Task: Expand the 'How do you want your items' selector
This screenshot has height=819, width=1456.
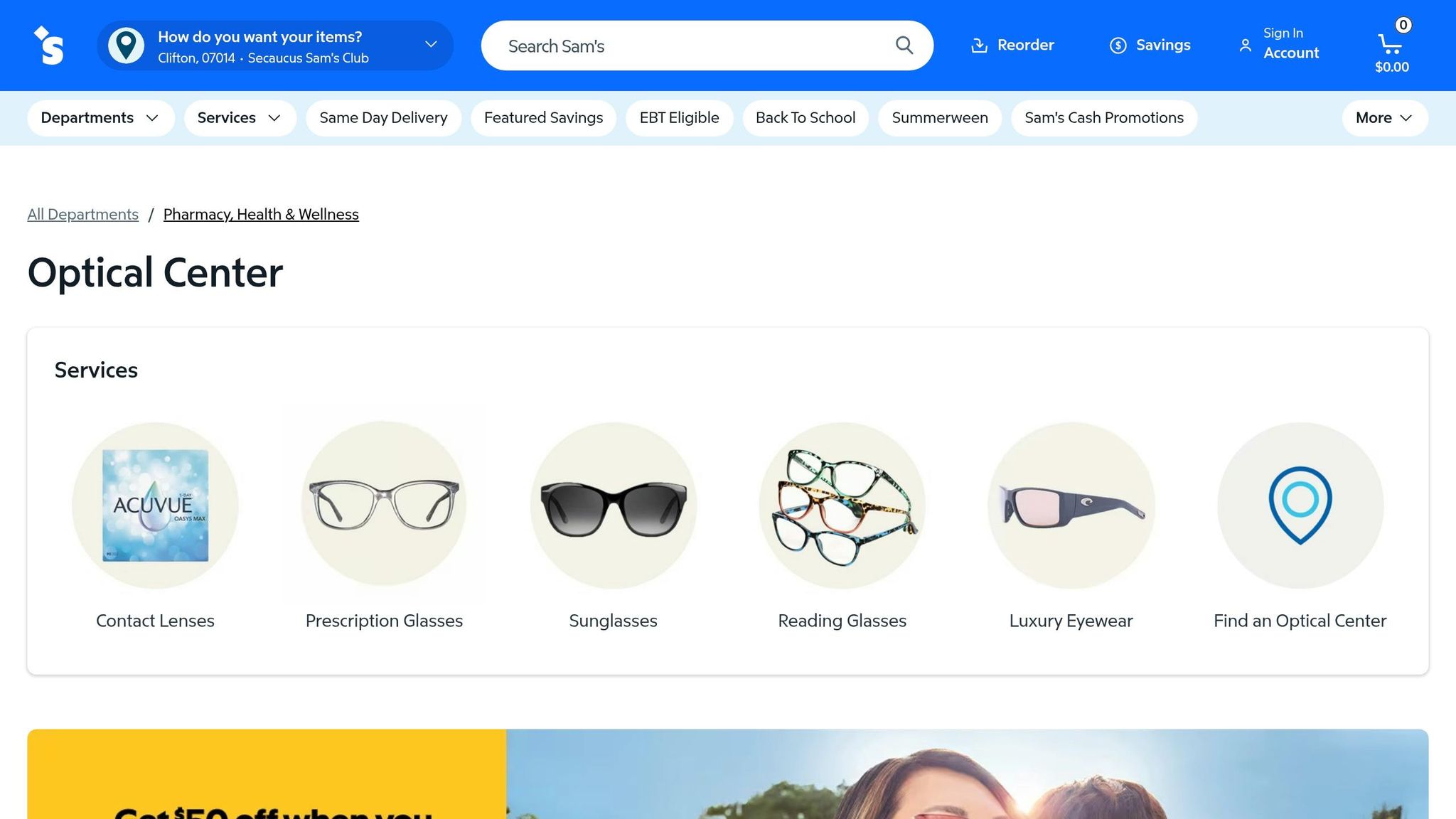Action: pyautogui.click(x=275, y=45)
